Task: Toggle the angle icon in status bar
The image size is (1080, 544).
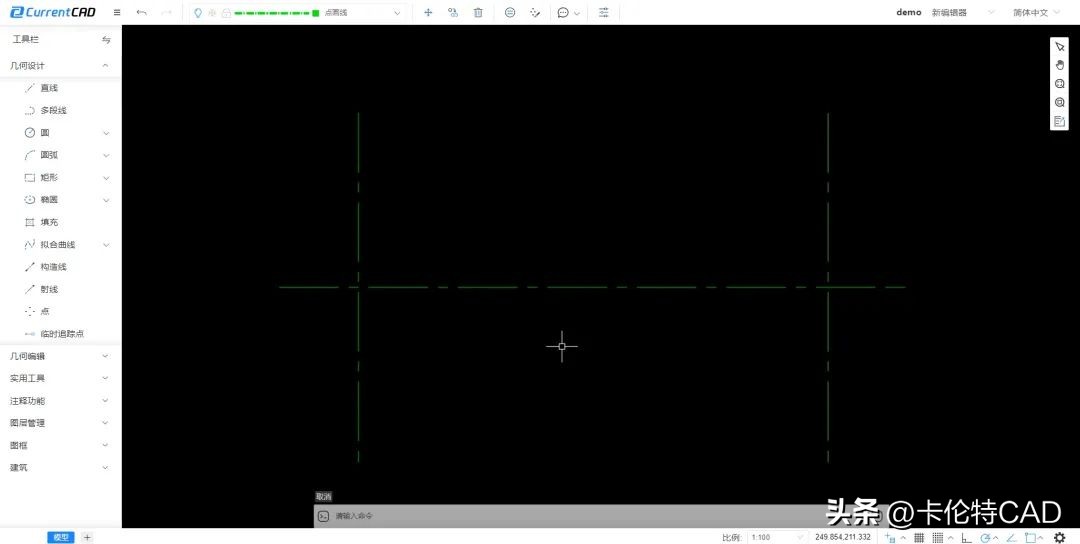Action: (x=1011, y=538)
